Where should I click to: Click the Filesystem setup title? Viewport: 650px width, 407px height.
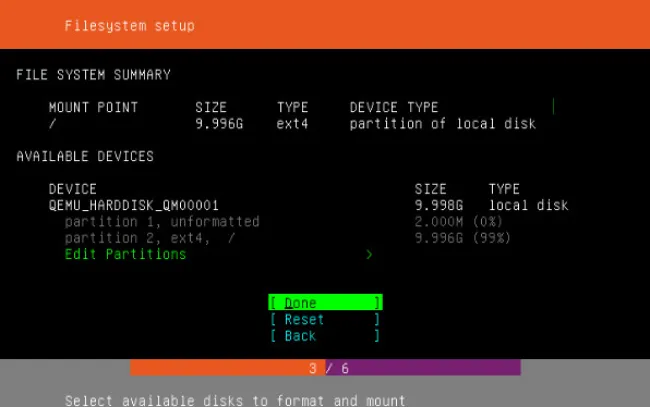[130, 26]
